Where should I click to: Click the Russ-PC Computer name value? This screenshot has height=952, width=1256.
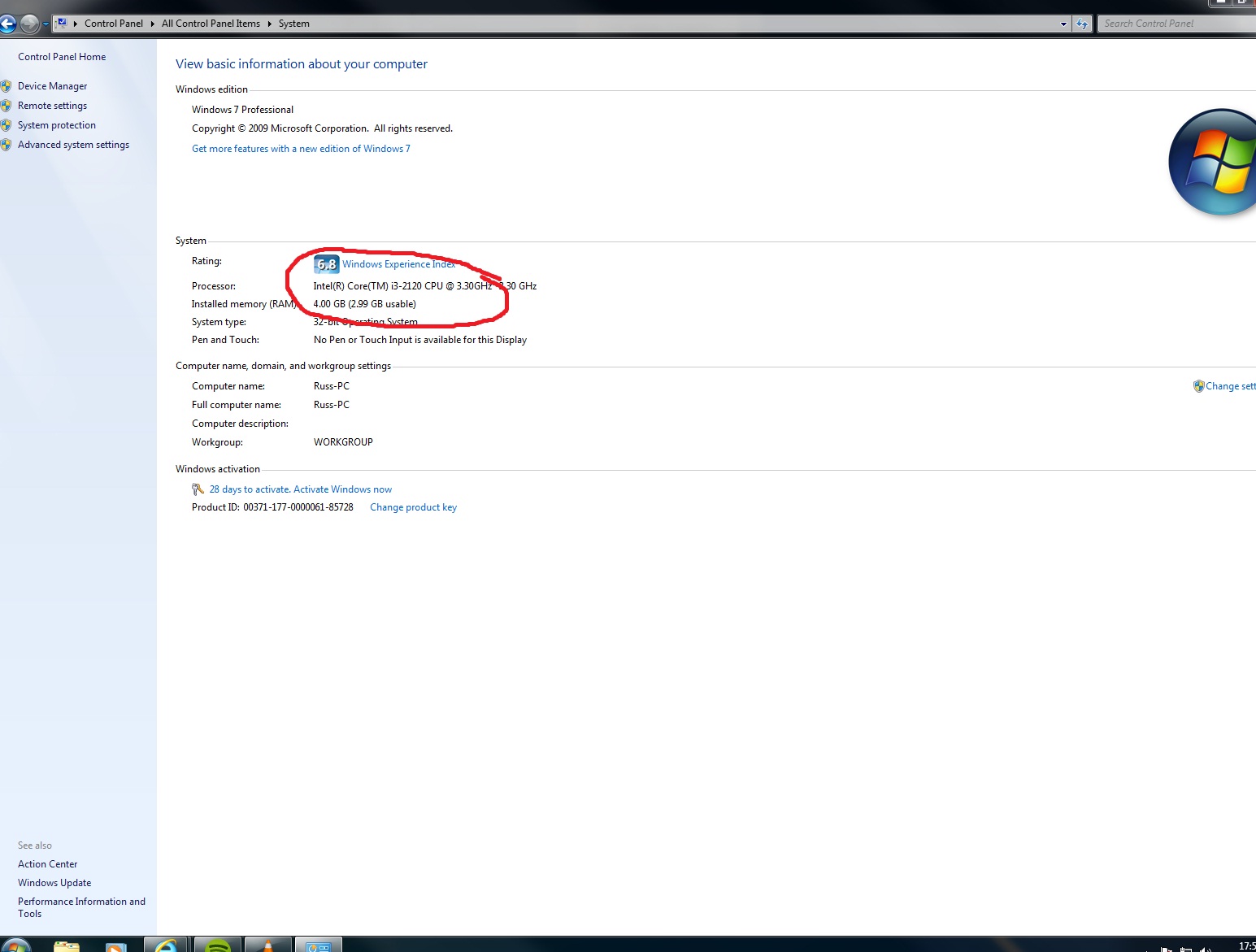332,386
